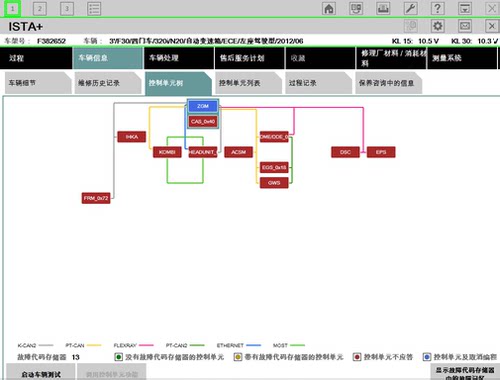The height and width of the screenshot is (380, 500).
Task: Click the vehicle VIN F382652 text
Action: (51, 41)
